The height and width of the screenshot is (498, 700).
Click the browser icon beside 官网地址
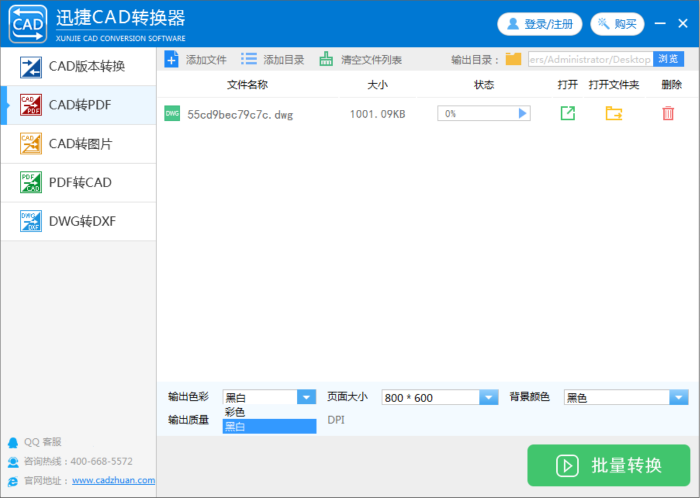click(x=13, y=481)
